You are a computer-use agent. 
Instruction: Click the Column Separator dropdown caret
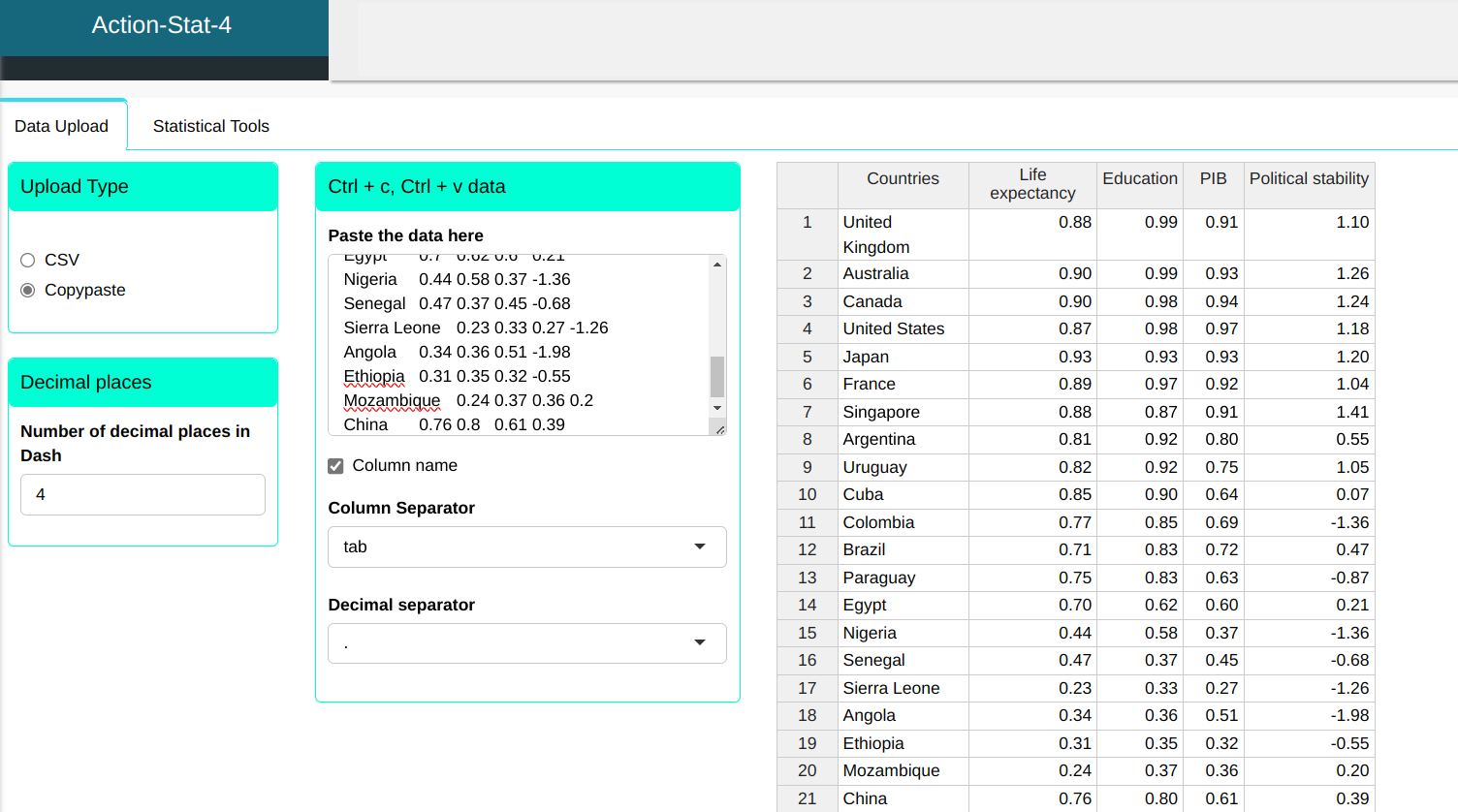coord(700,547)
